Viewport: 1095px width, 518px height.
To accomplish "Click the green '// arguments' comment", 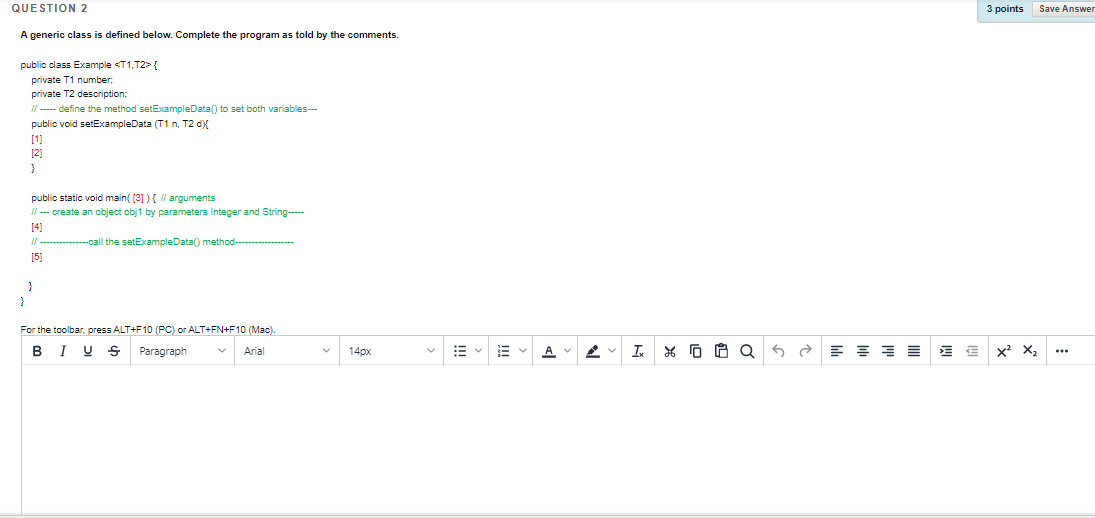I will (188, 198).
